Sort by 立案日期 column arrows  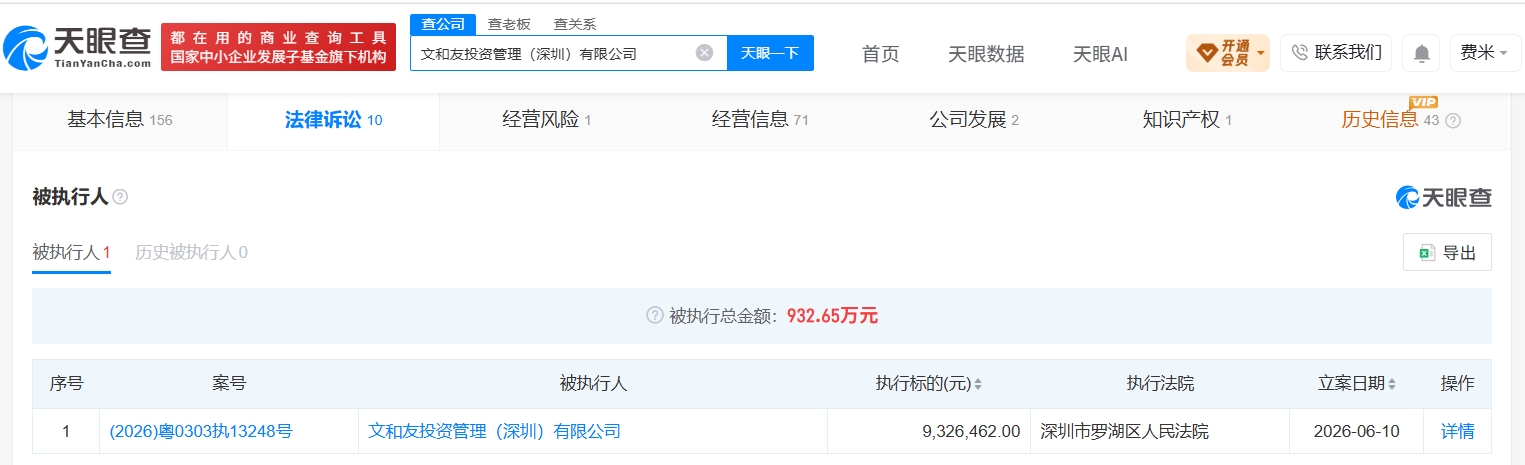tap(1391, 384)
